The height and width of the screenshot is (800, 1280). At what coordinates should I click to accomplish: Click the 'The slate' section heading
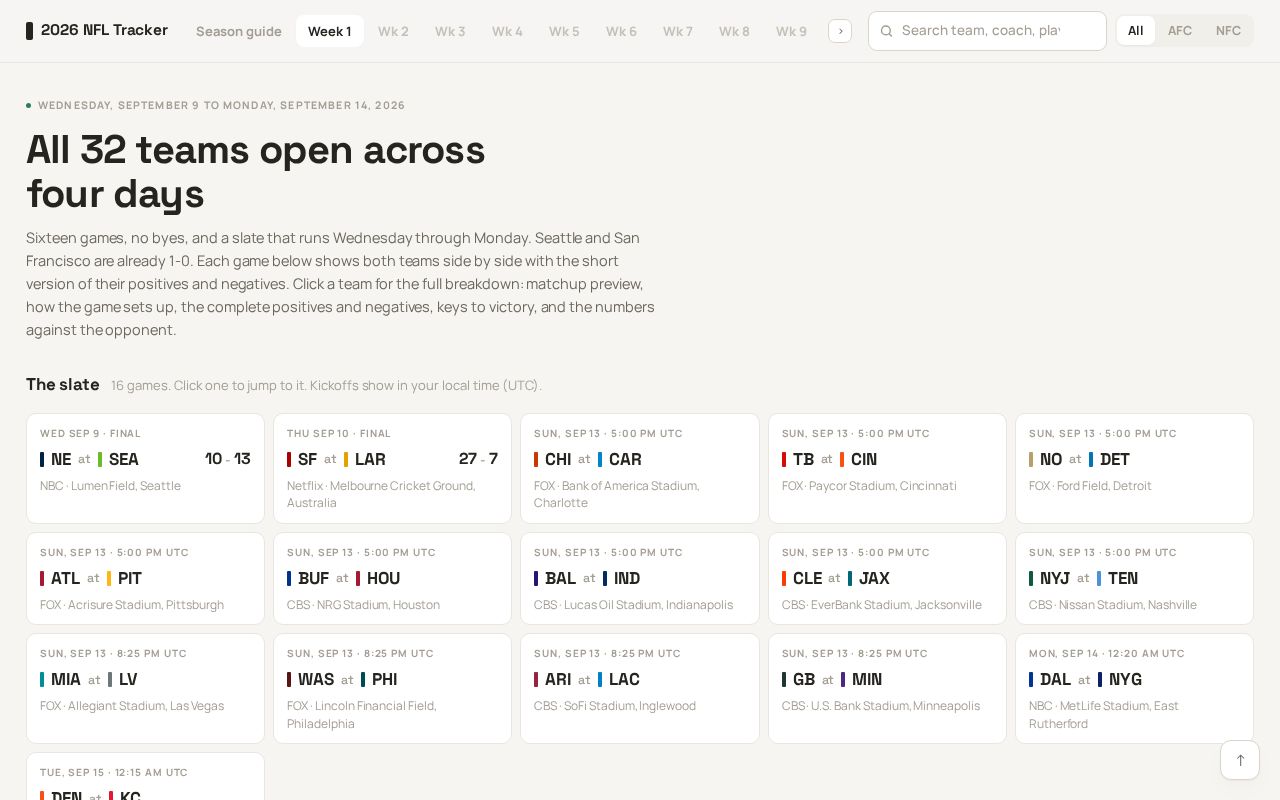[x=63, y=385]
